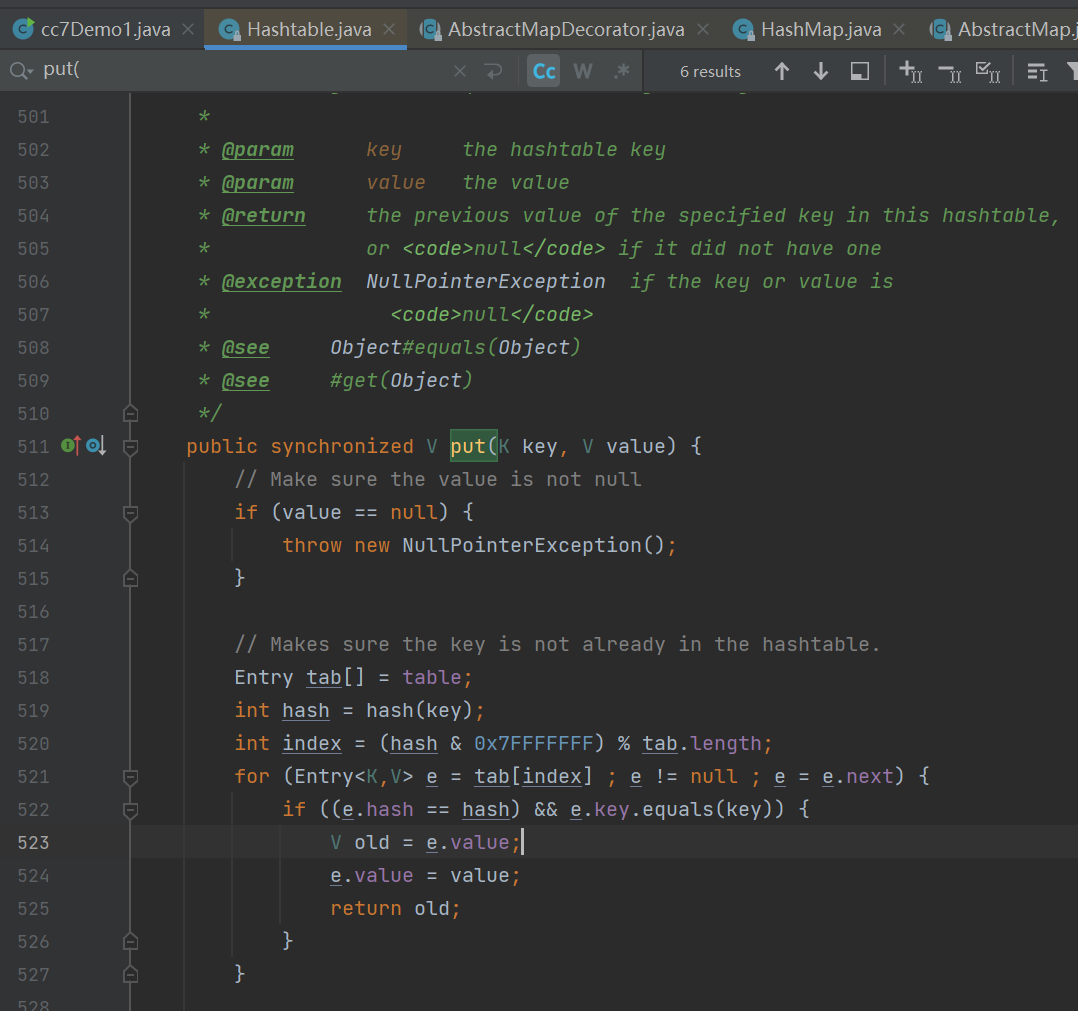Insert new line in search field
This screenshot has width=1078, height=1011.
[494, 71]
